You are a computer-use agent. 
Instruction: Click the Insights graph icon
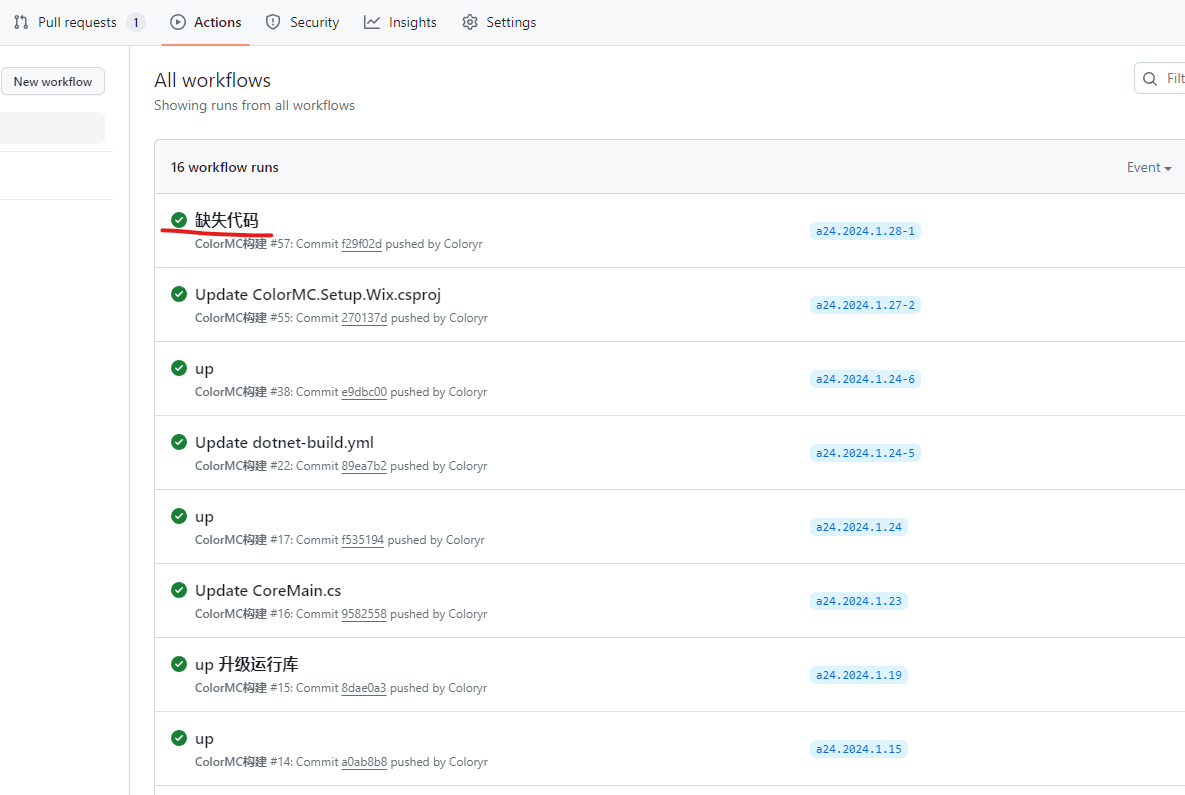(x=372, y=22)
